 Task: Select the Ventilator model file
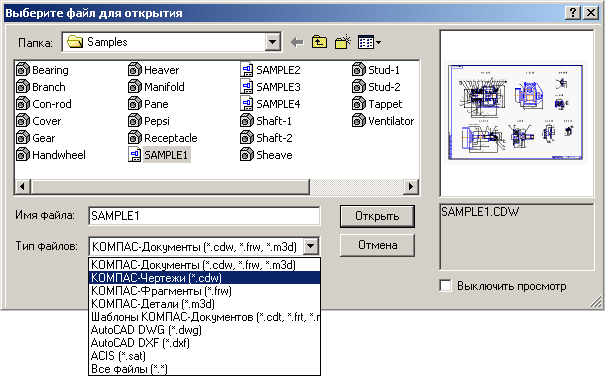383,121
